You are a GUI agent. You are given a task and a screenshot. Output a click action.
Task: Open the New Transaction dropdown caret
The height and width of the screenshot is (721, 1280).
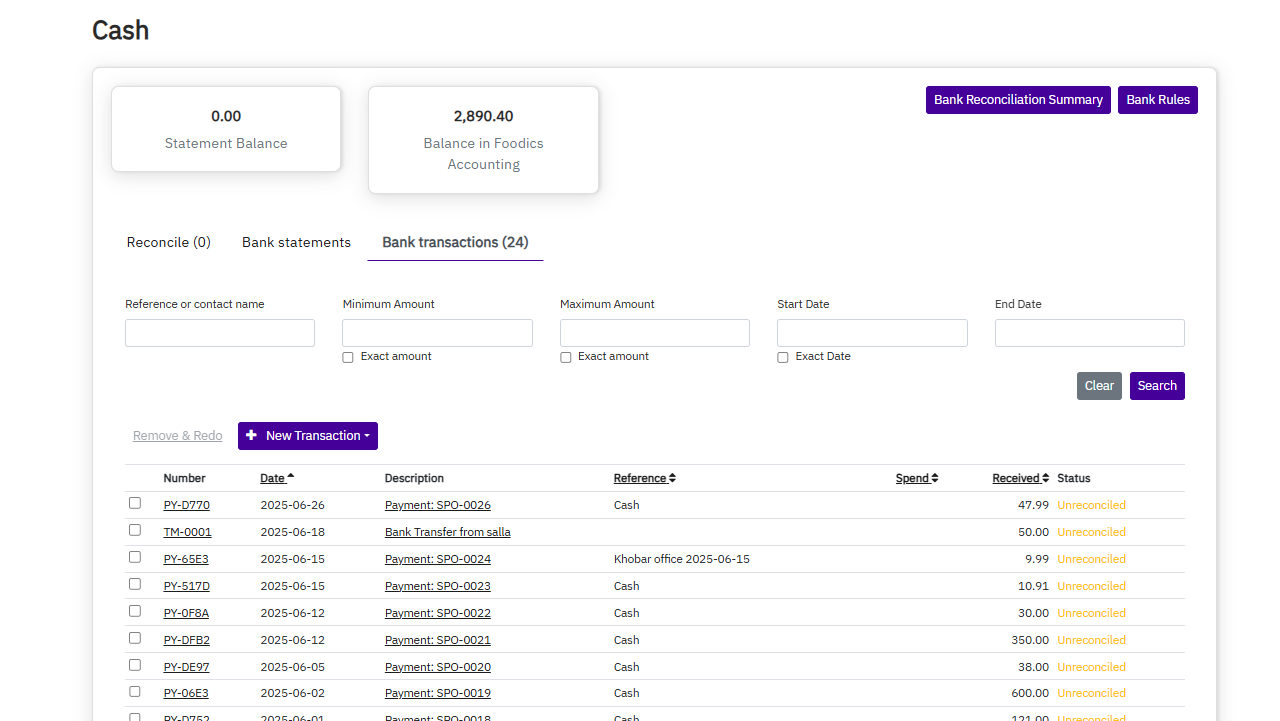366,436
